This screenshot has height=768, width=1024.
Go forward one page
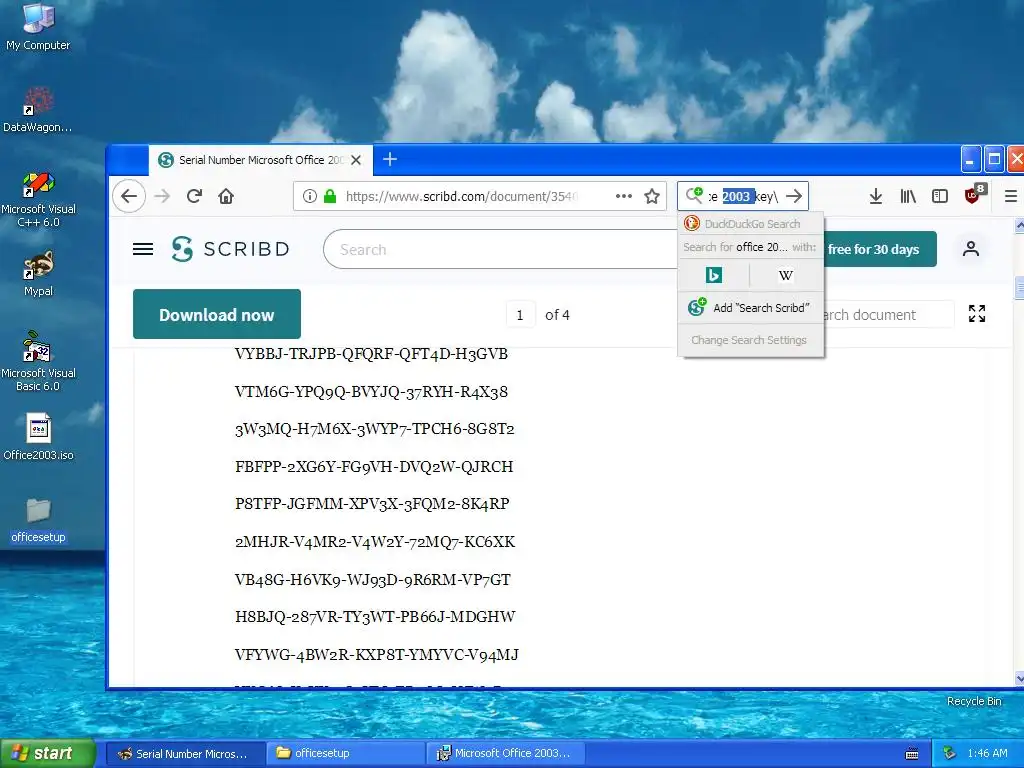[162, 196]
